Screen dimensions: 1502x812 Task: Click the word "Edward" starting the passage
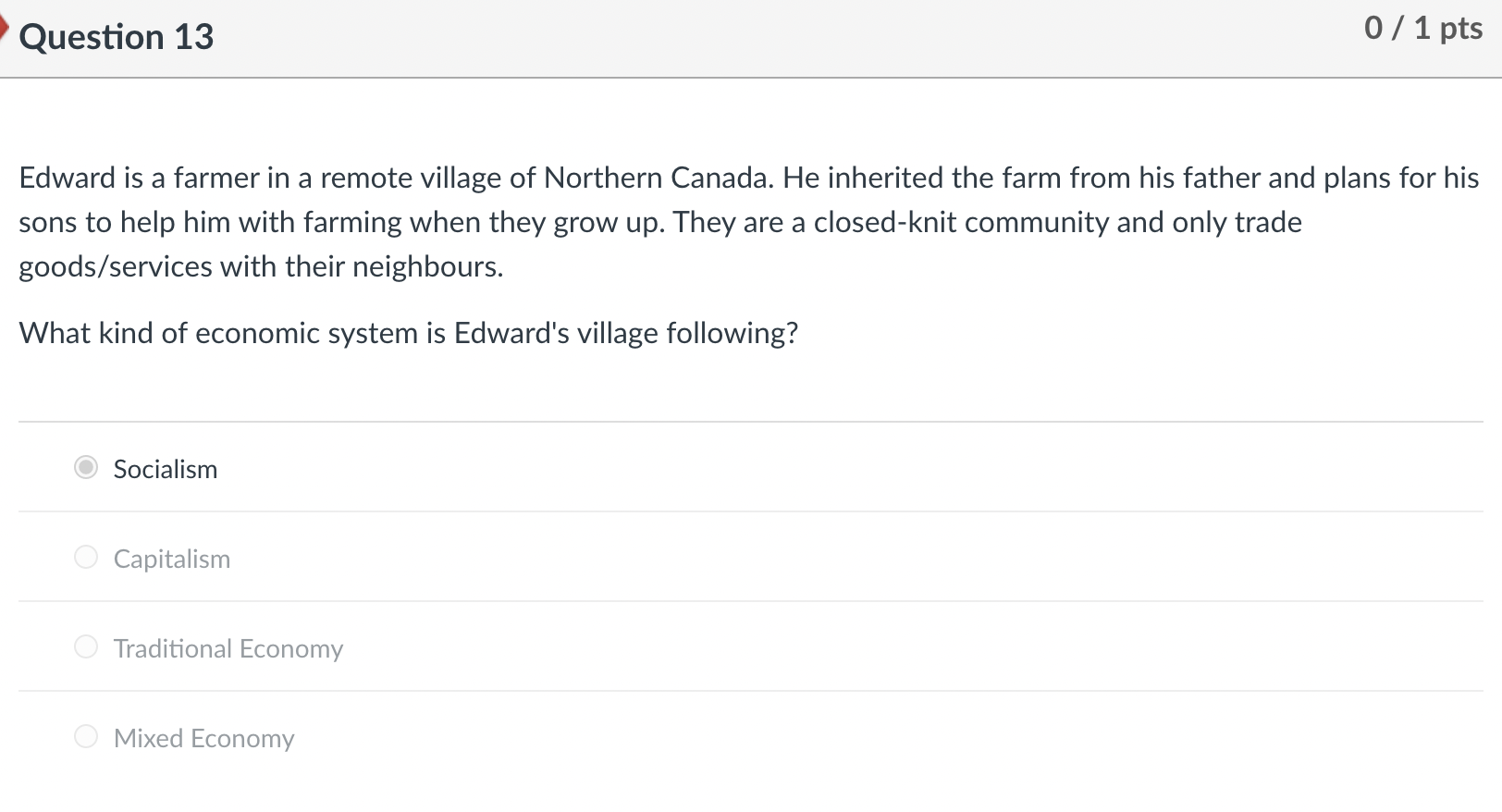68,178
